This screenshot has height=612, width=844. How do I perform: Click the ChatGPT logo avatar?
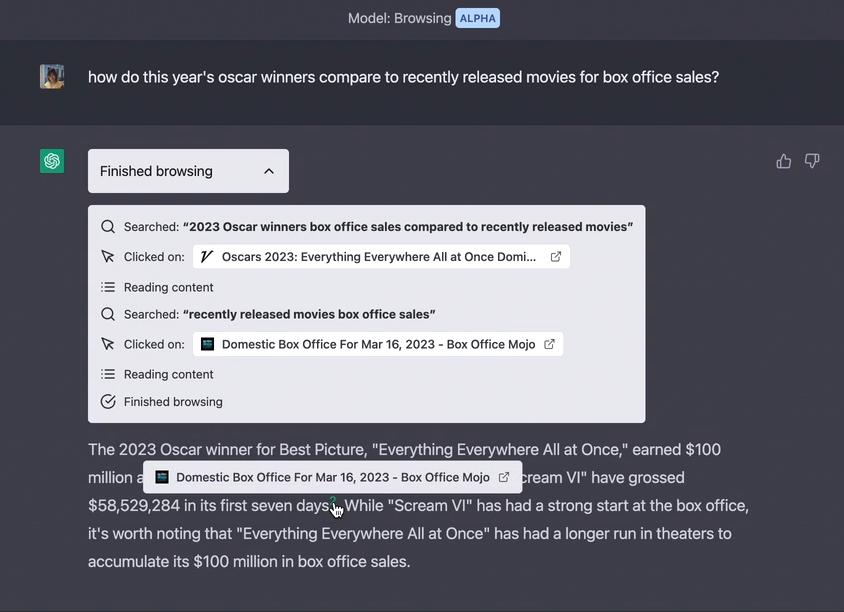pos(52,161)
